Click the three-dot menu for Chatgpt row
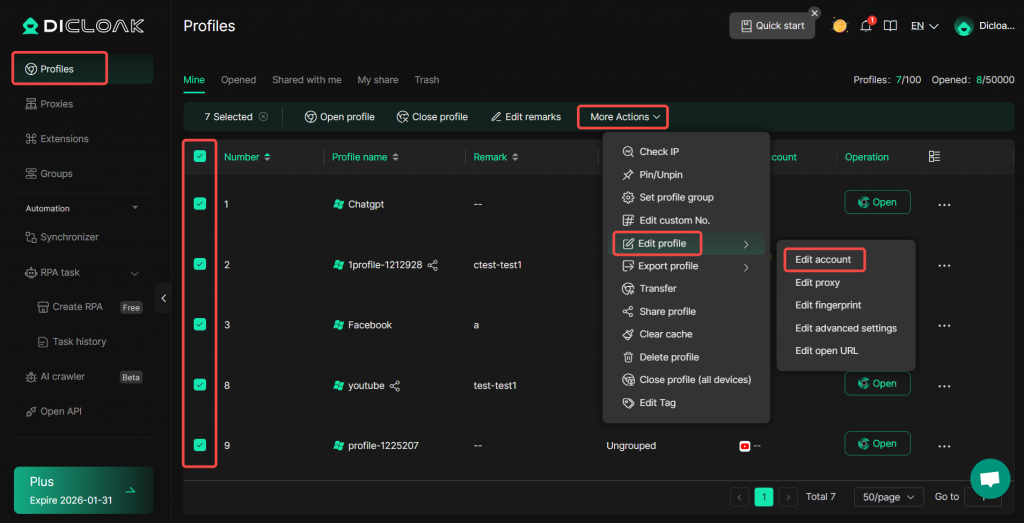The width and height of the screenshot is (1024, 523). pyautogui.click(x=944, y=204)
